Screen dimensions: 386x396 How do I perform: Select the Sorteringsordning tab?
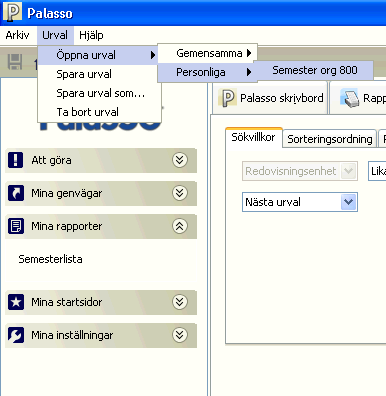tap(330, 139)
